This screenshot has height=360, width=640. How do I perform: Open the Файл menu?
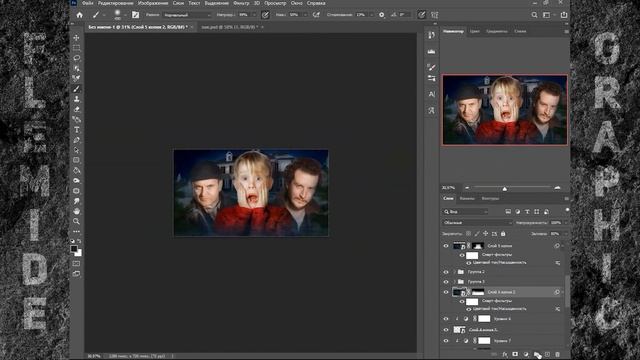(x=87, y=3)
